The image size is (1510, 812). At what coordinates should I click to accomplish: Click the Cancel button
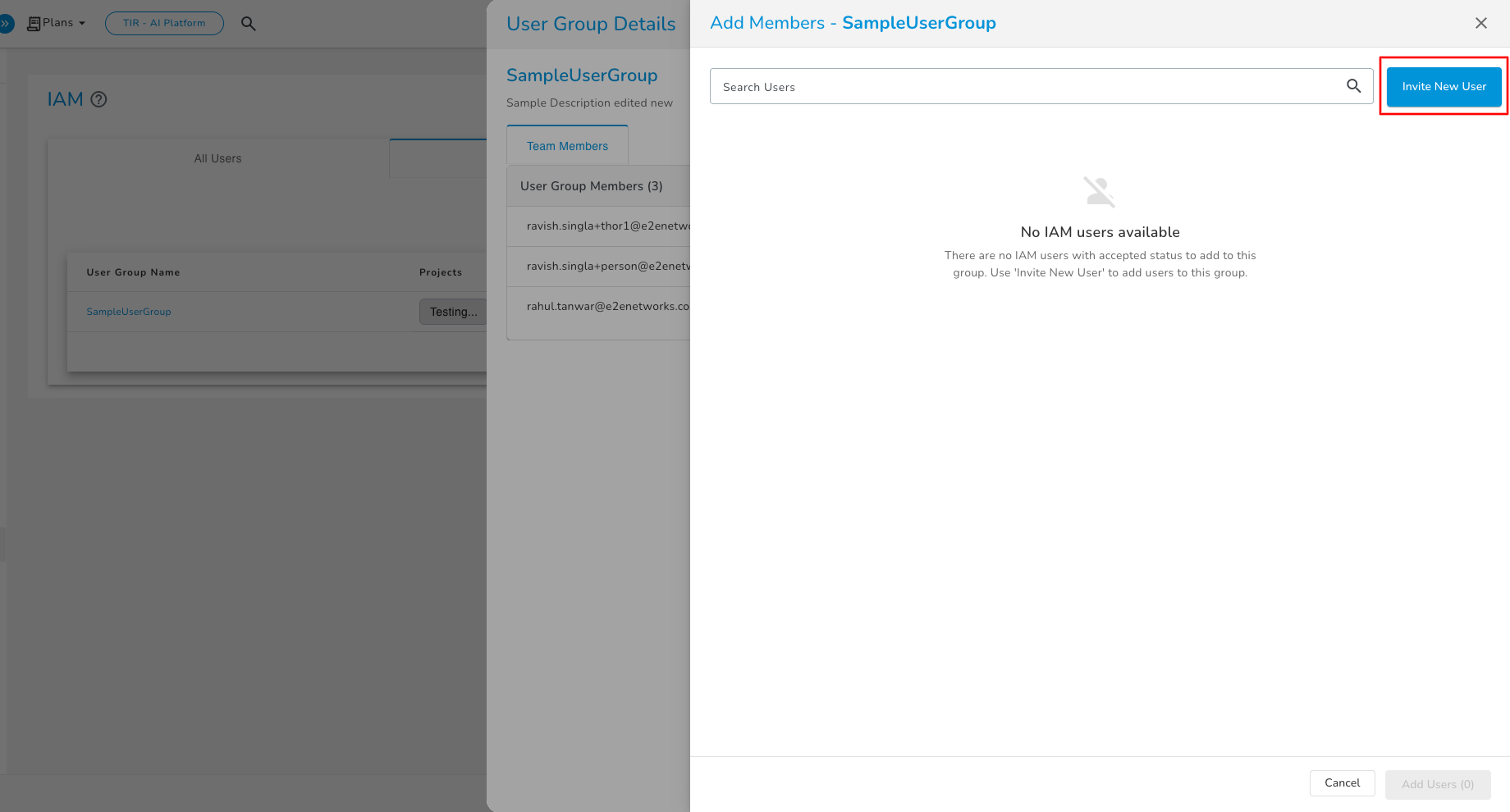click(1342, 783)
